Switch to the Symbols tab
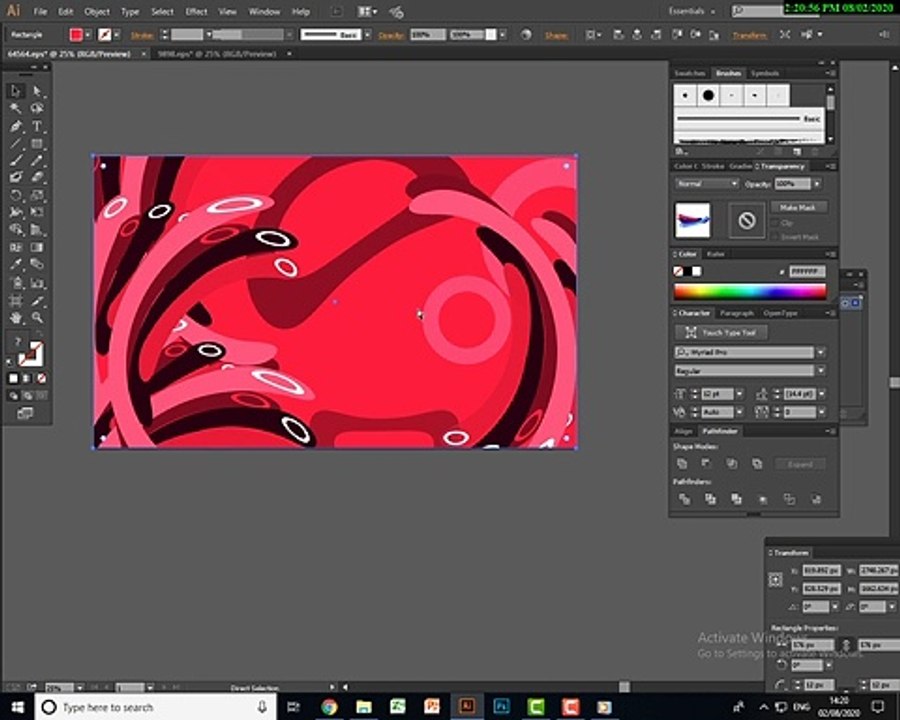This screenshot has width=900, height=720. click(765, 73)
